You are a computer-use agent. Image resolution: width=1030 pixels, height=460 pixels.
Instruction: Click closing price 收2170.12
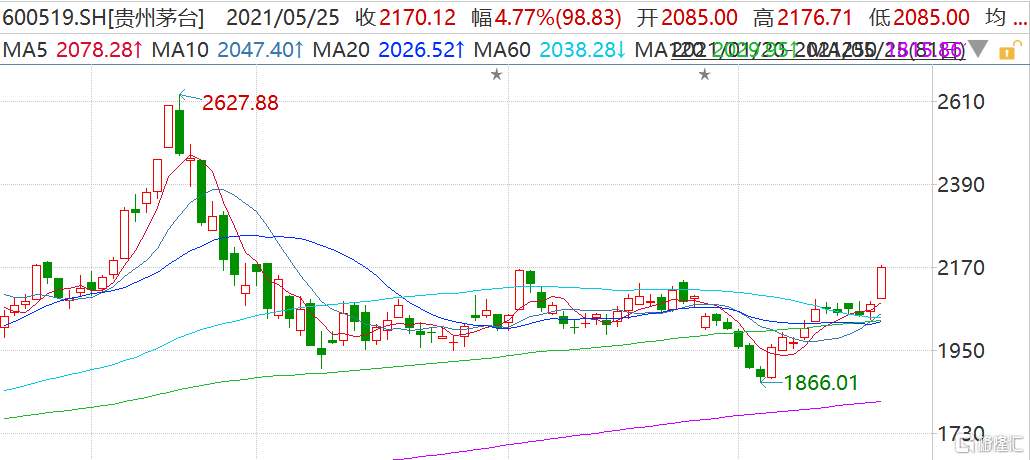click(405, 18)
